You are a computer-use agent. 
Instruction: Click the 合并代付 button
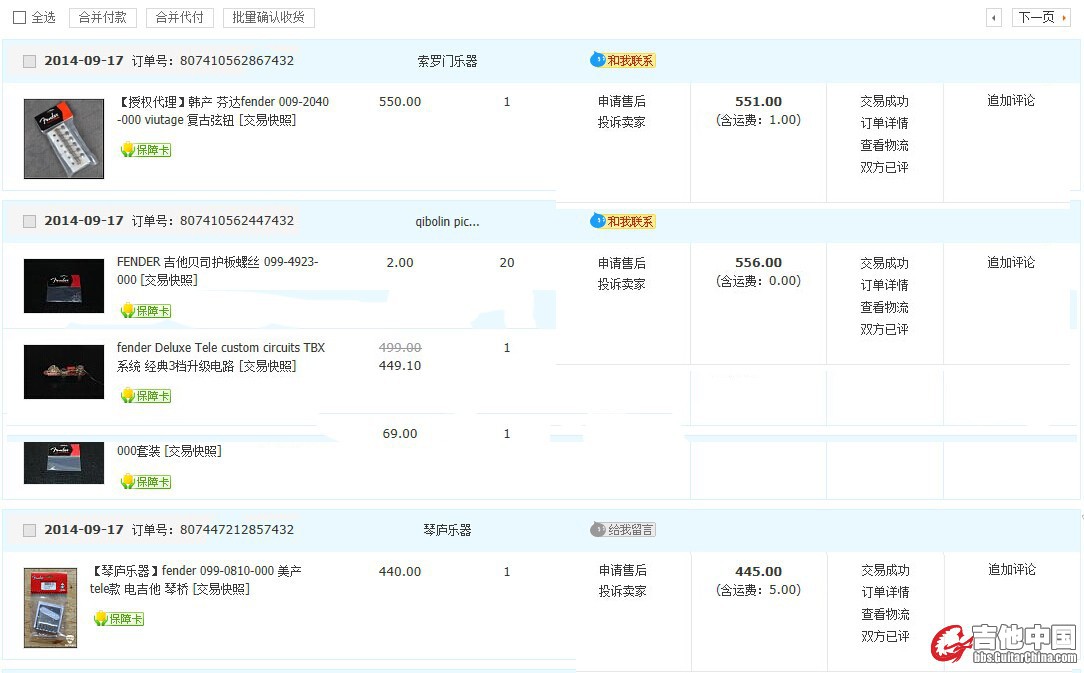coord(180,17)
